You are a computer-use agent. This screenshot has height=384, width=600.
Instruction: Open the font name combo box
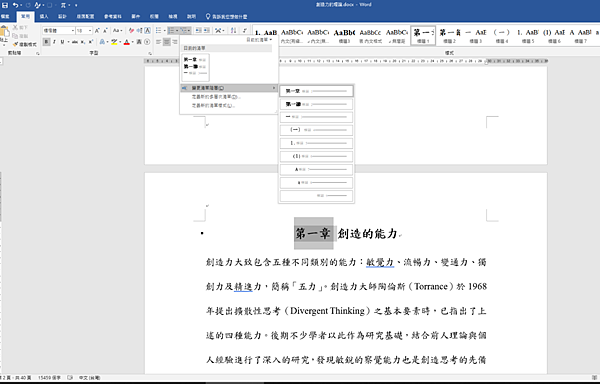tap(59, 31)
